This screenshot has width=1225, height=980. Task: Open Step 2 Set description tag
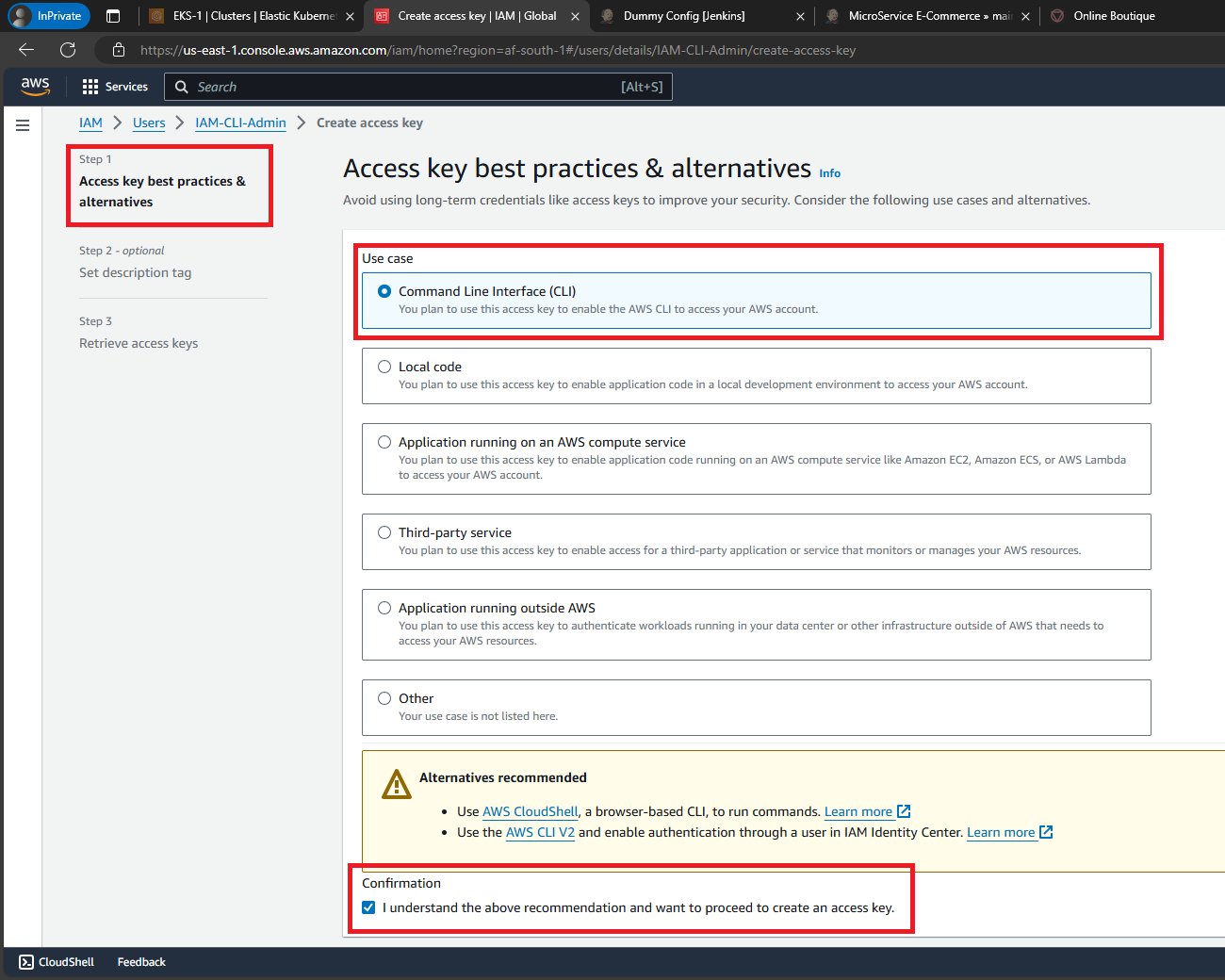135,272
